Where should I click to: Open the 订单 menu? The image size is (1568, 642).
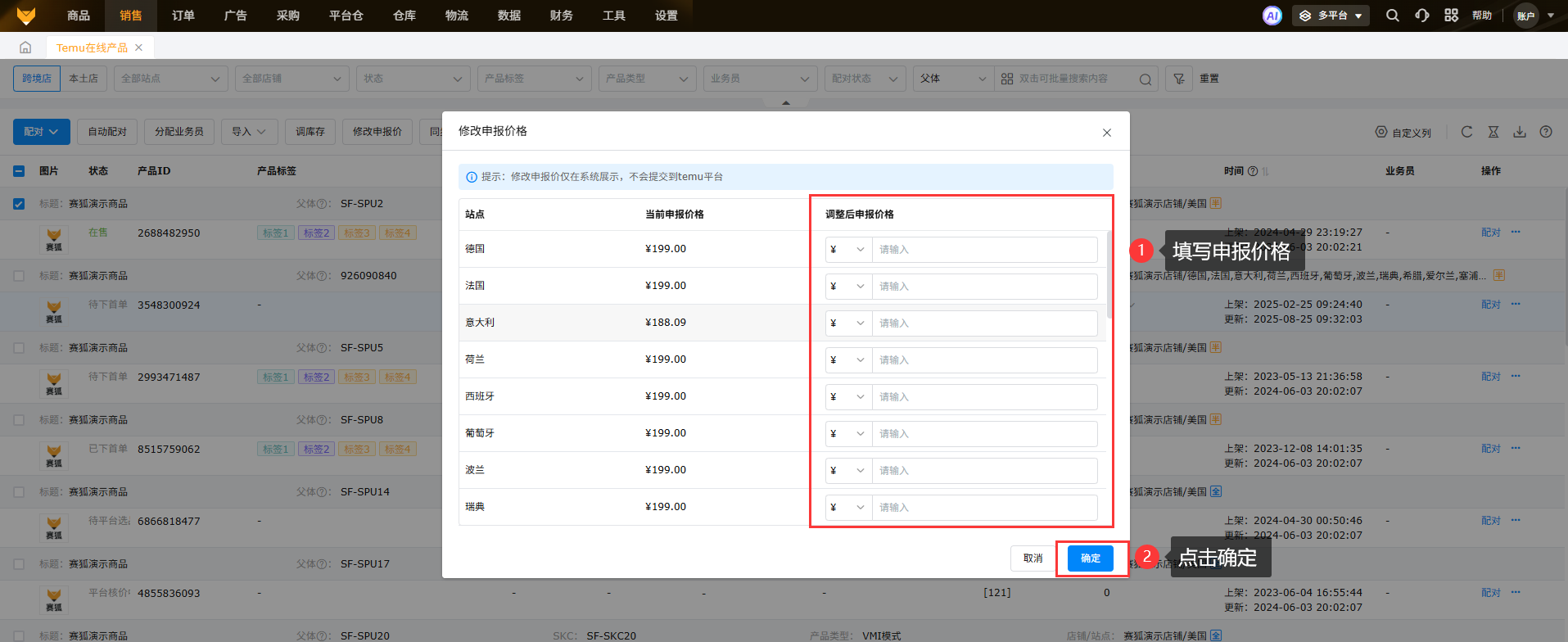click(x=183, y=16)
